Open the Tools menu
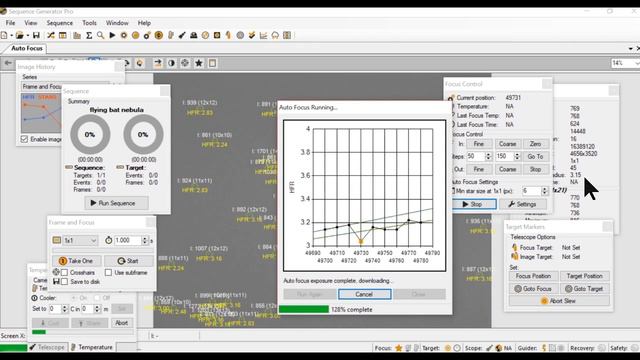The height and width of the screenshot is (360, 640). (89, 23)
